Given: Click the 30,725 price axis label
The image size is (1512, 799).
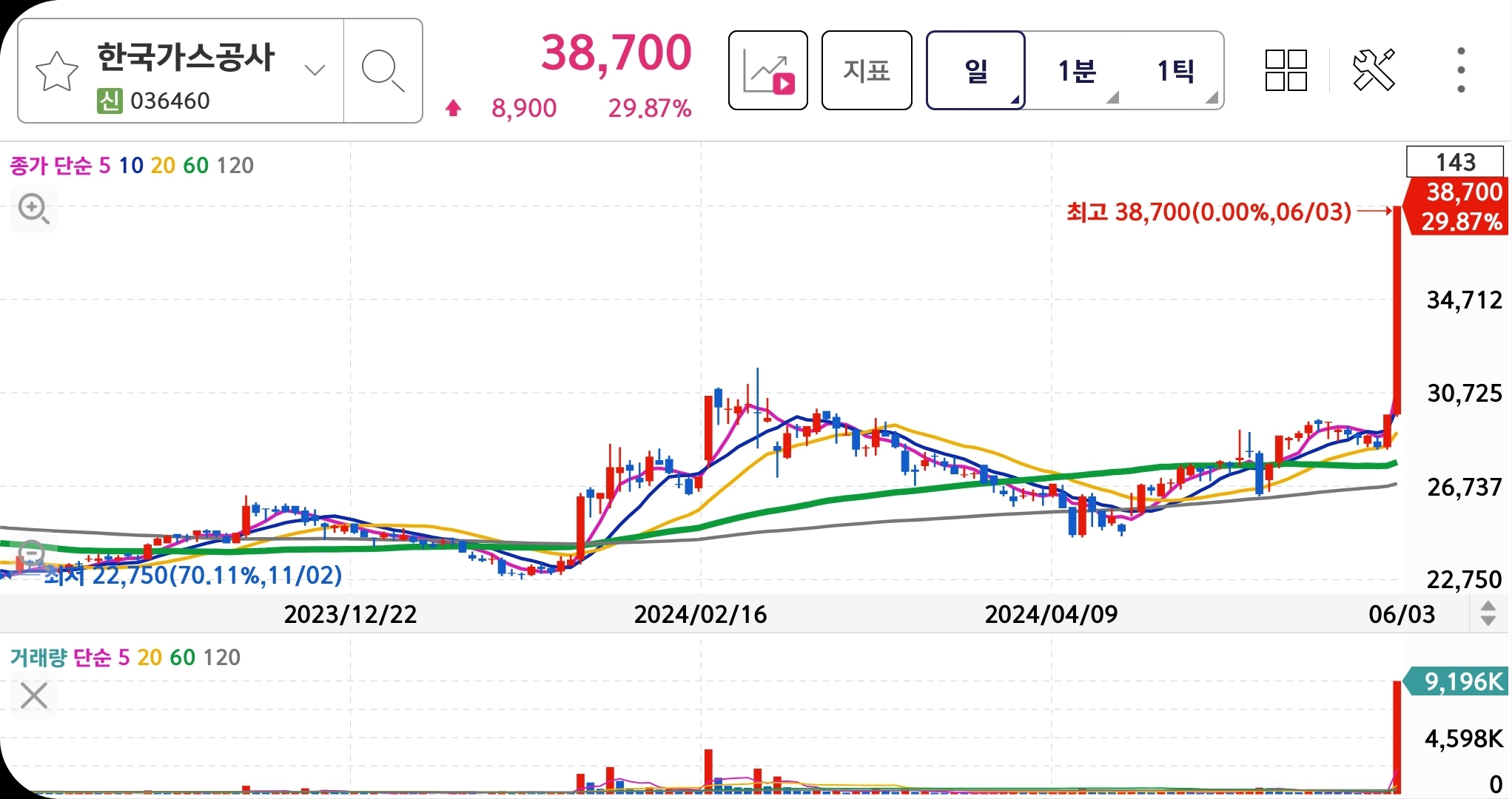Looking at the screenshot, I should (1464, 393).
